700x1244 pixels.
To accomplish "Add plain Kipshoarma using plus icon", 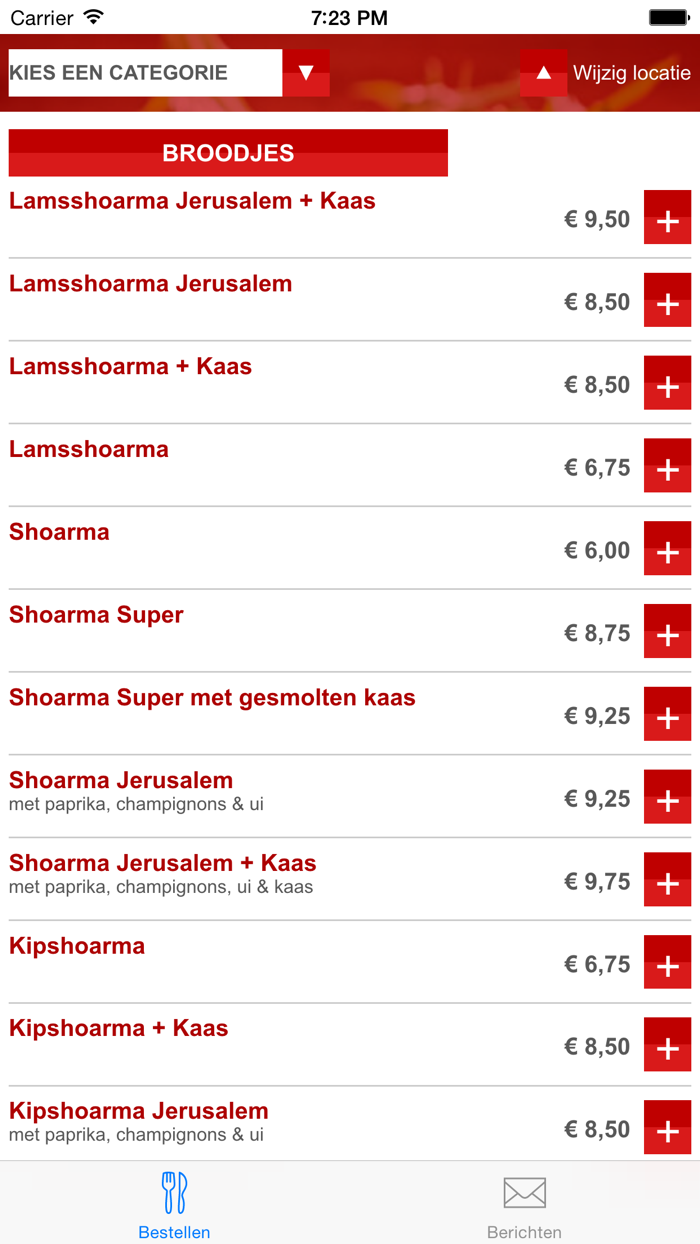I will (x=667, y=962).
